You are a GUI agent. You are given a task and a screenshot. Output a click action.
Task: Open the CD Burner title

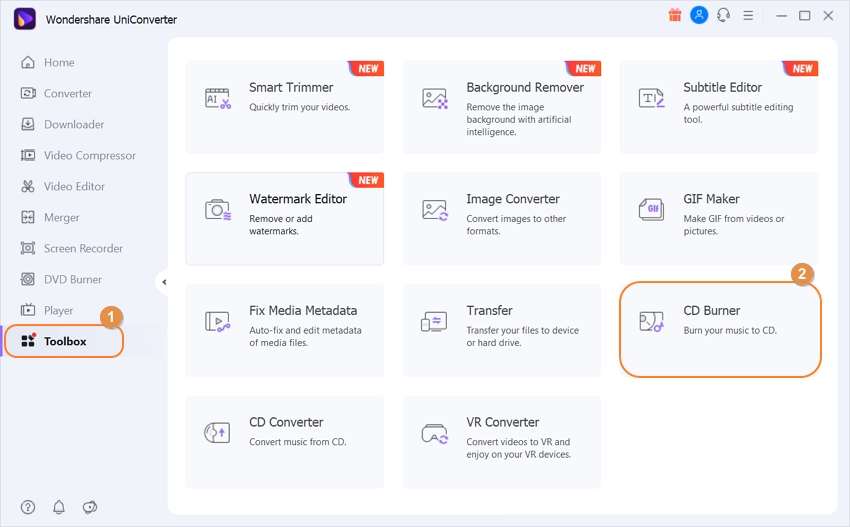[711, 311]
